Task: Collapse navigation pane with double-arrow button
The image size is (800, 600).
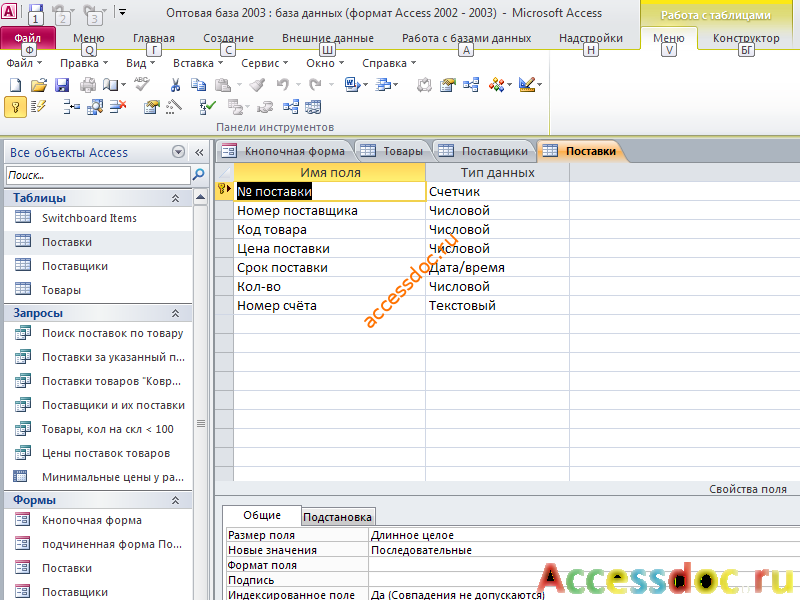Action: 199,152
